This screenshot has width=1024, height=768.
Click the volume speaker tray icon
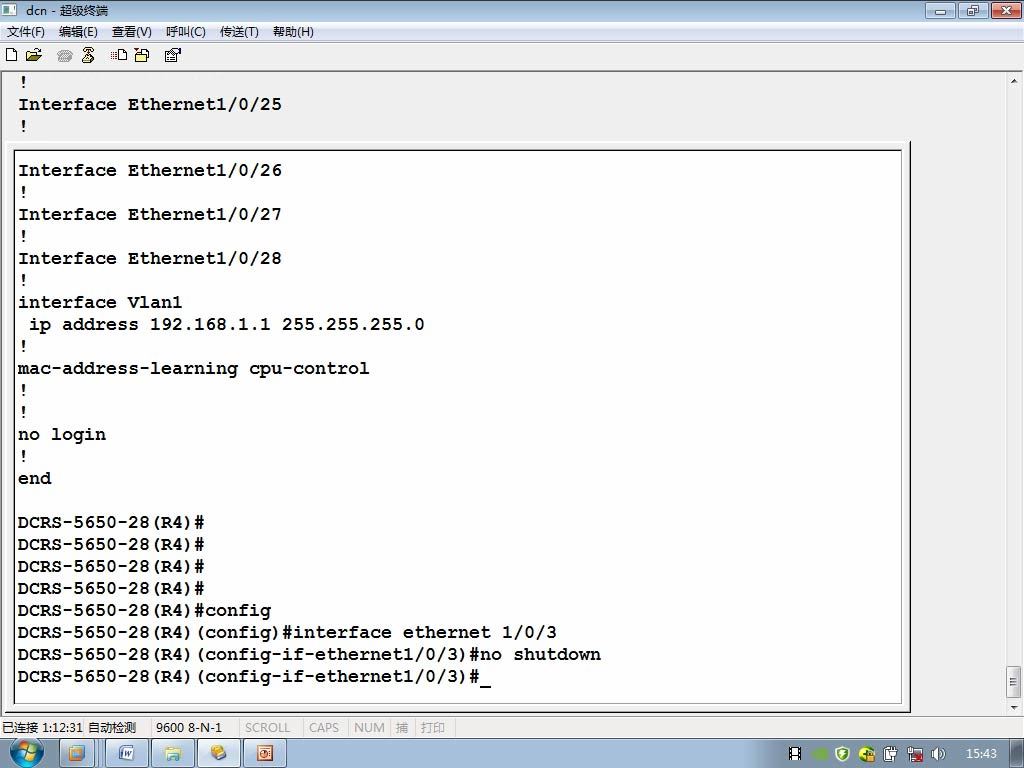click(938, 754)
